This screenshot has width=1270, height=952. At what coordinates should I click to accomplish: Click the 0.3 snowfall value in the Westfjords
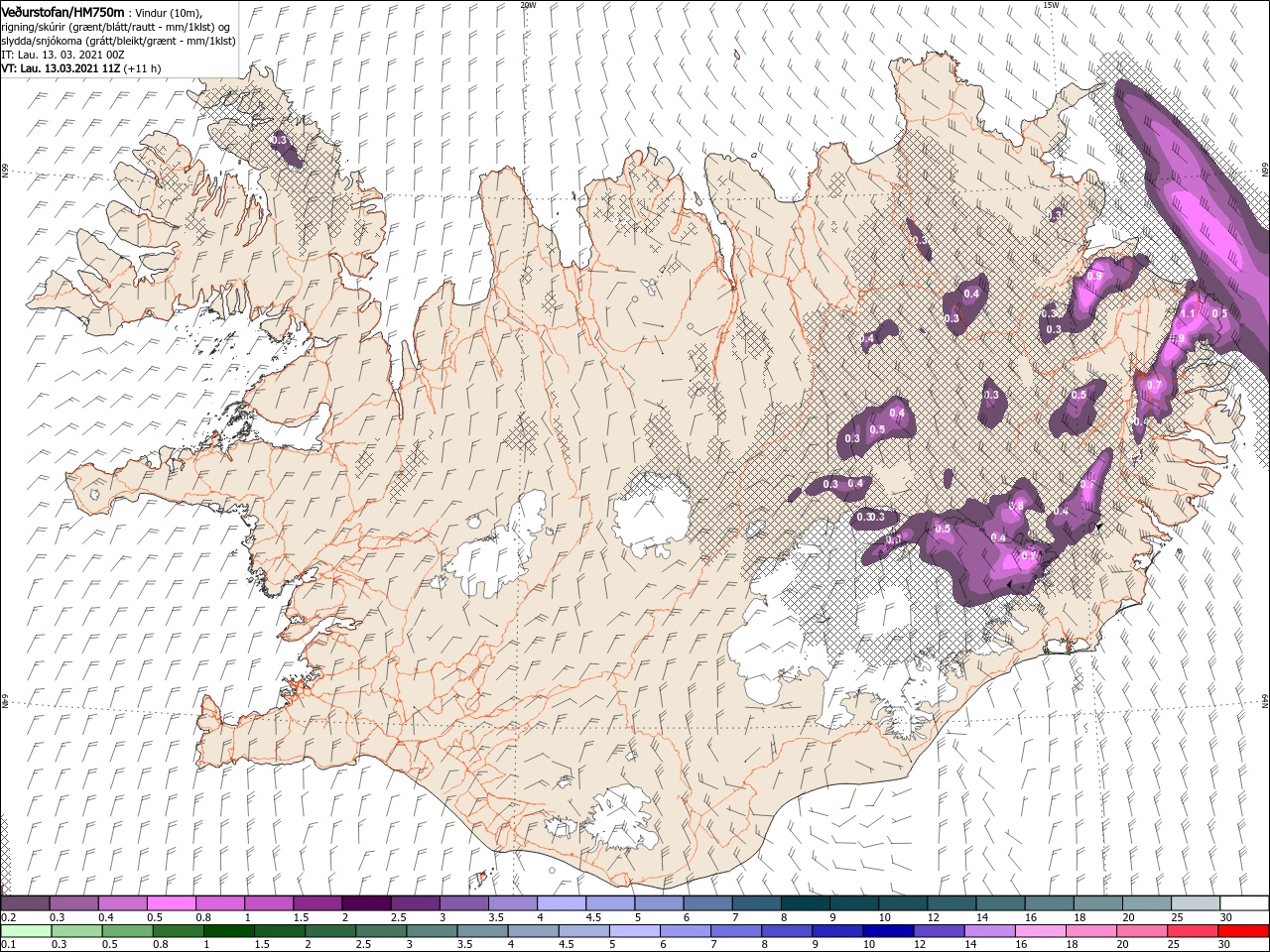coord(278,140)
